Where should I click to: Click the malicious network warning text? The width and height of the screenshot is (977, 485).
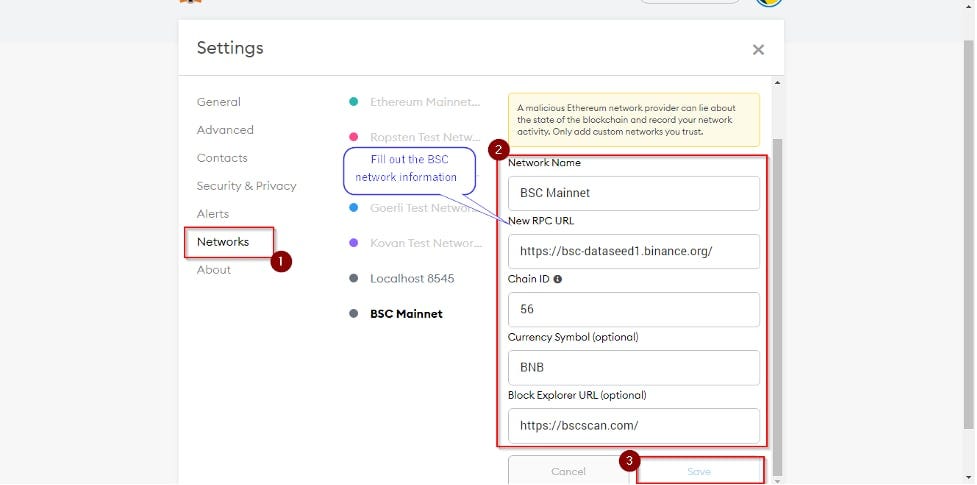coord(625,120)
